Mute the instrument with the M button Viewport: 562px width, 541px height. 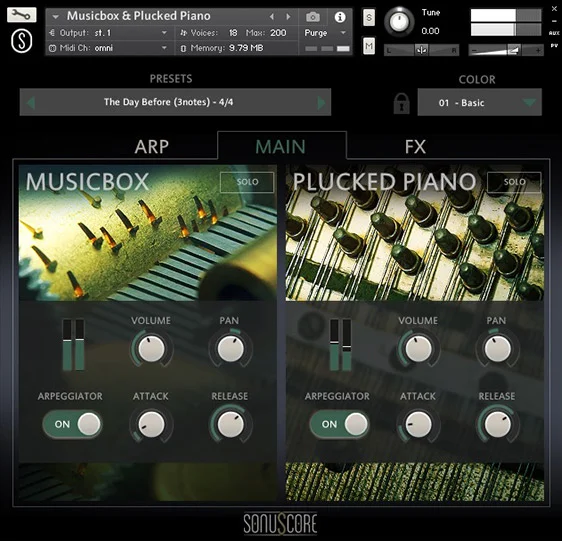(369, 46)
